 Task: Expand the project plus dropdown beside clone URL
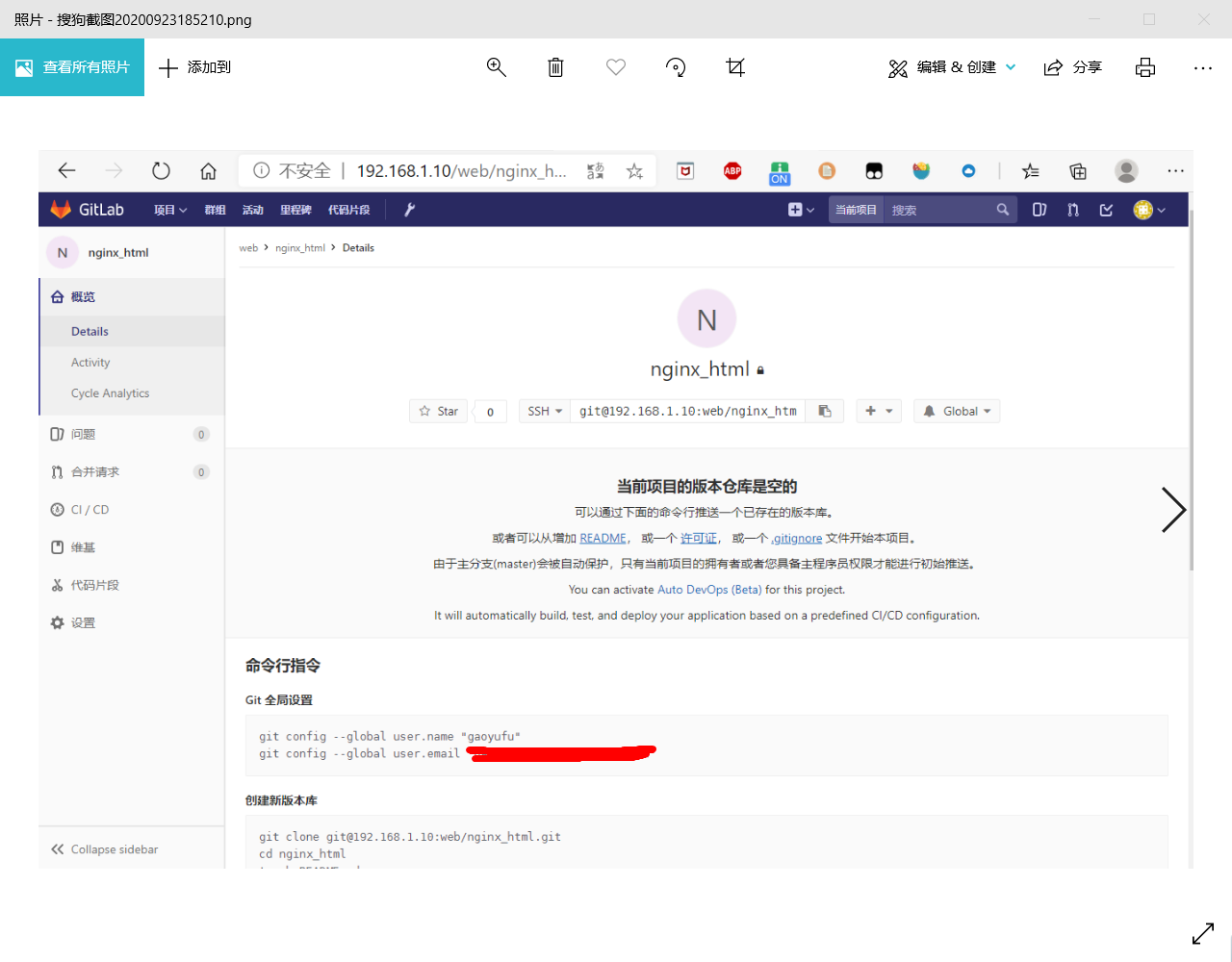(x=879, y=412)
